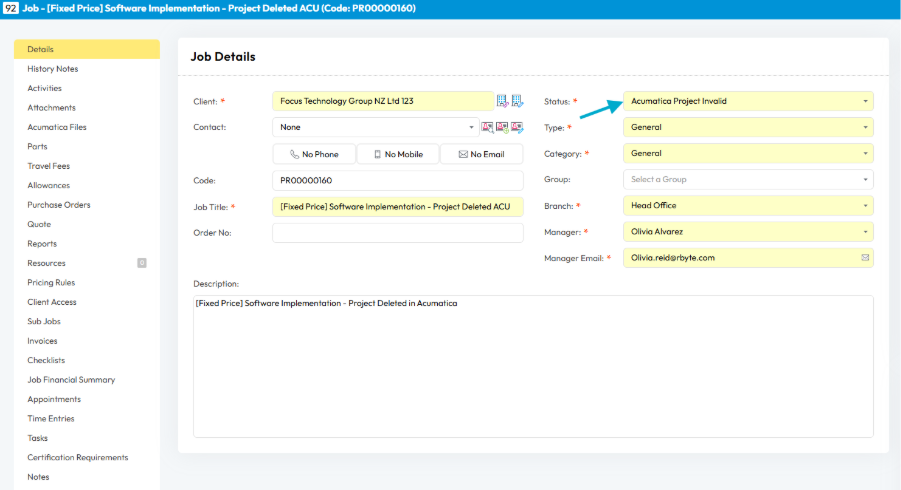The height and width of the screenshot is (490, 901).
Task: Open the Contact dropdown set to None
Action: pos(374,127)
